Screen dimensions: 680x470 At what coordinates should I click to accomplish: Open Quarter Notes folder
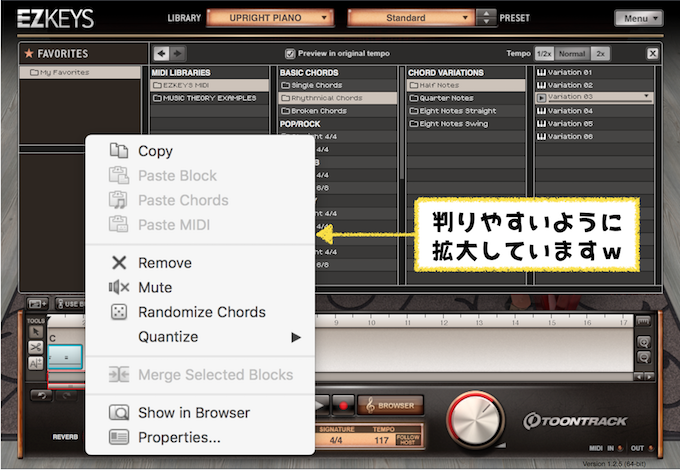(x=466, y=98)
